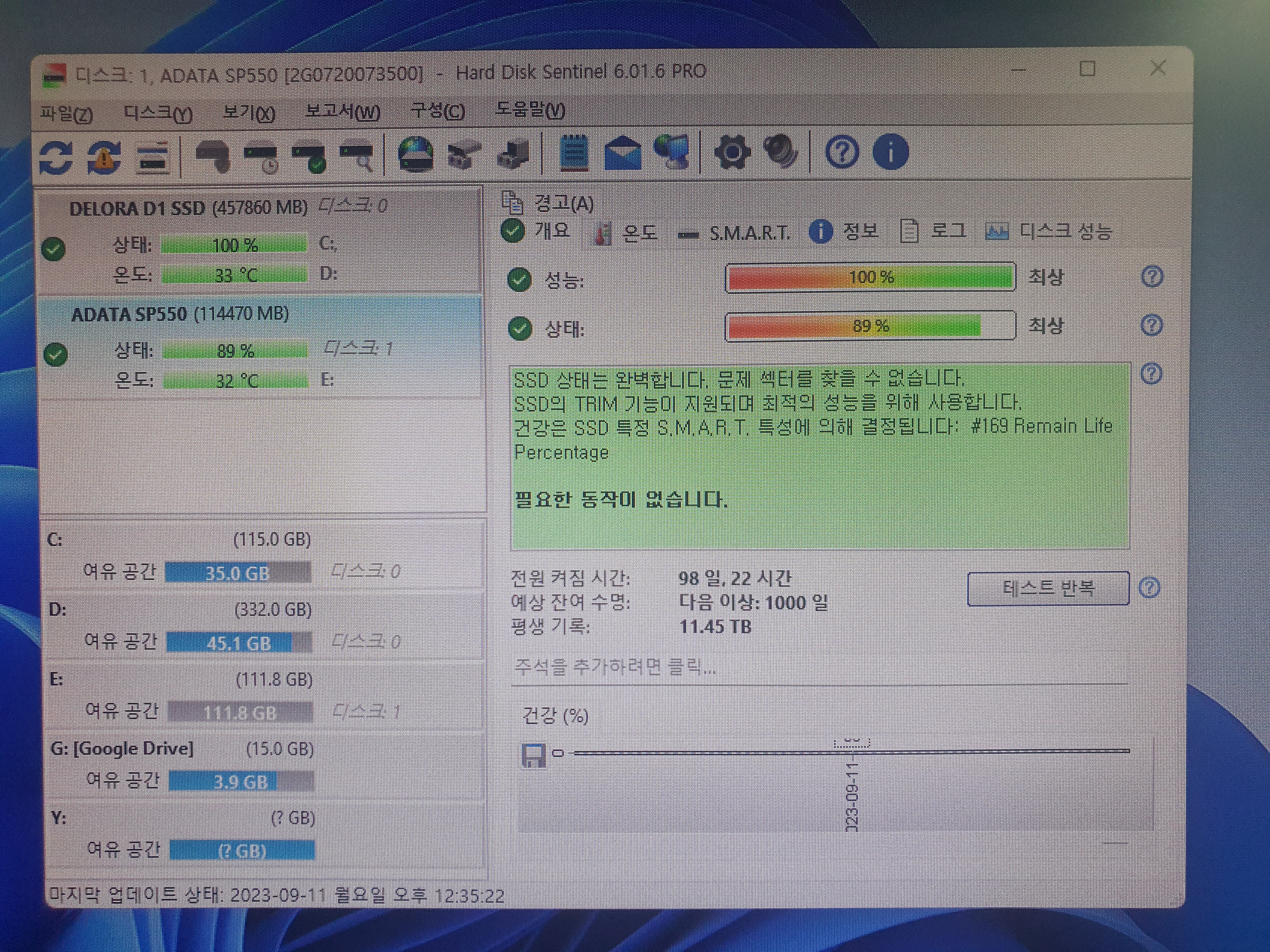The image size is (1270, 952).
Task: Switch to the S.M.A.R.T. tab
Action: (735, 233)
